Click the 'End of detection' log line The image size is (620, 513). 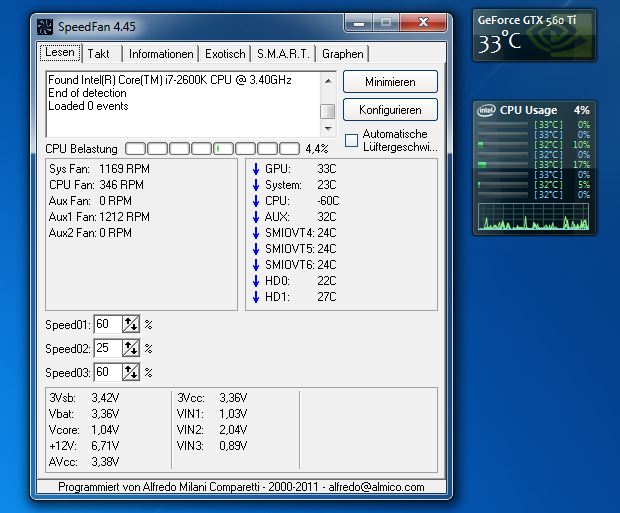pos(87,93)
